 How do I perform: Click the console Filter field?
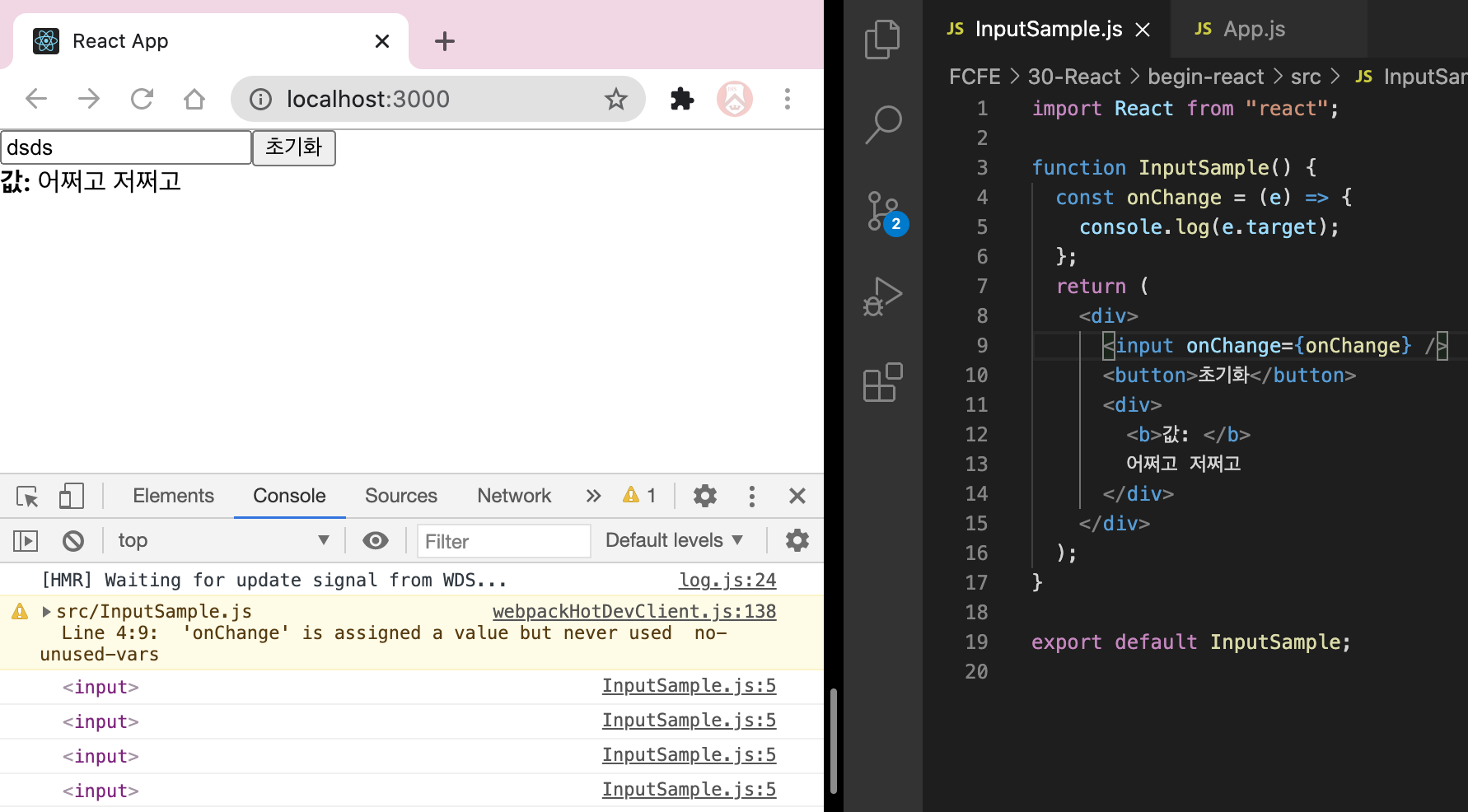point(503,541)
